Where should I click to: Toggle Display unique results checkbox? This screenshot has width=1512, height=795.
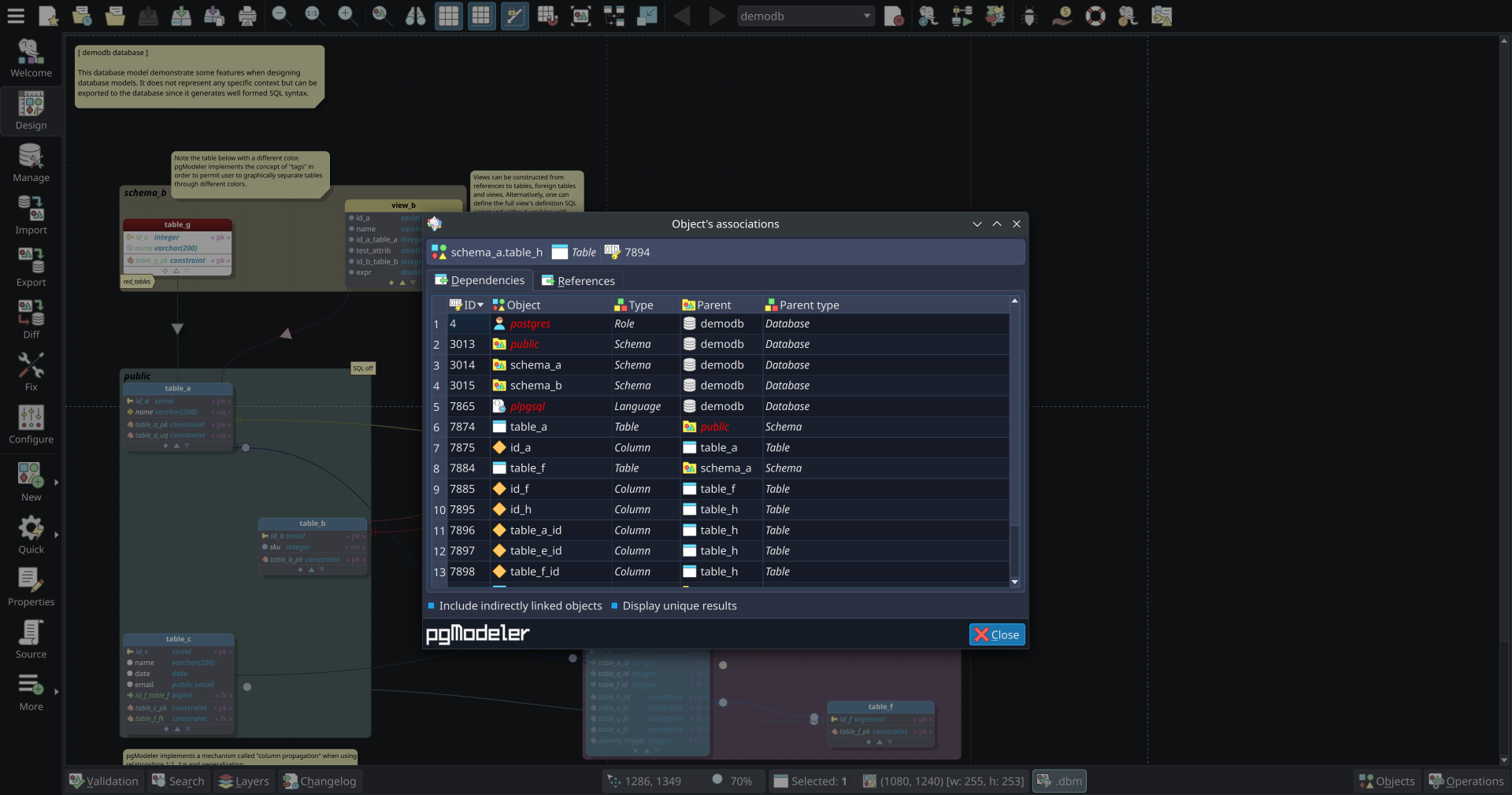(x=615, y=606)
